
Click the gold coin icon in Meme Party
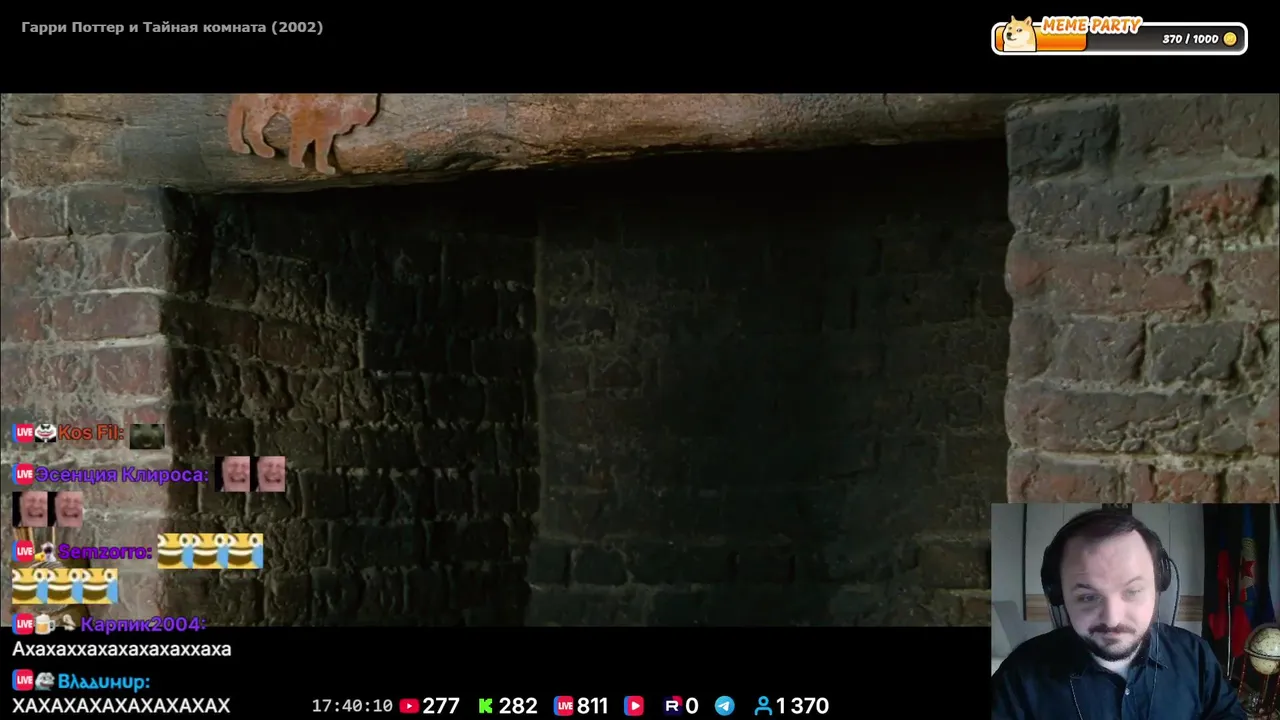(x=1230, y=39)
